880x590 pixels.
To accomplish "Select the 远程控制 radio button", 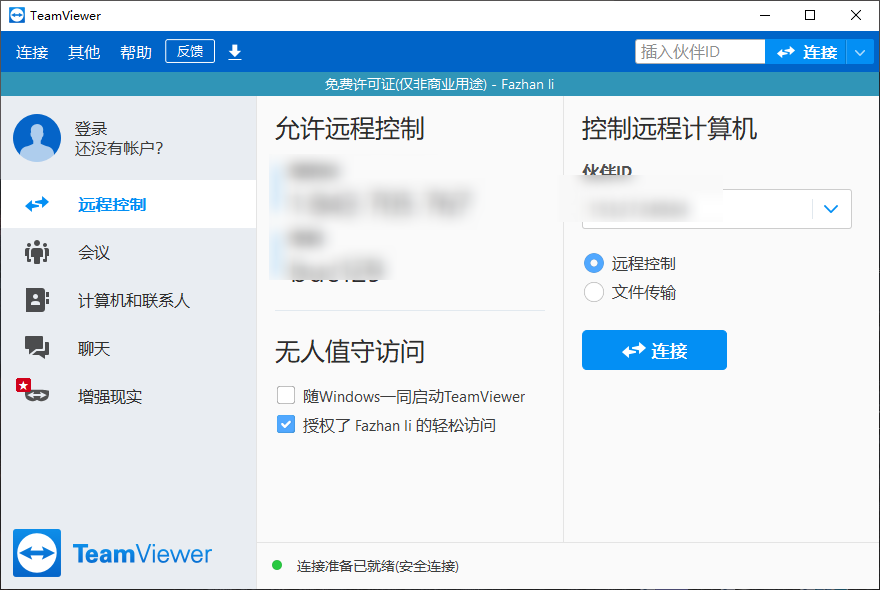I will (594, 263).
